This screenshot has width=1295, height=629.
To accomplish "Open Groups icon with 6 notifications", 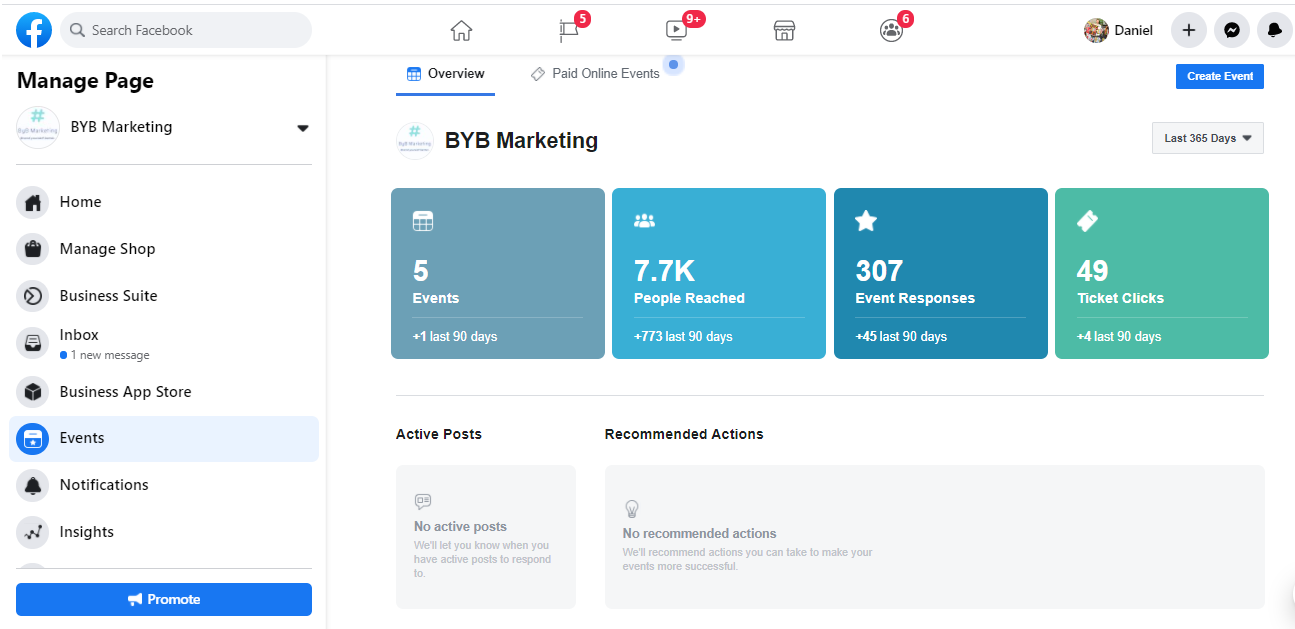I will 891,31.
